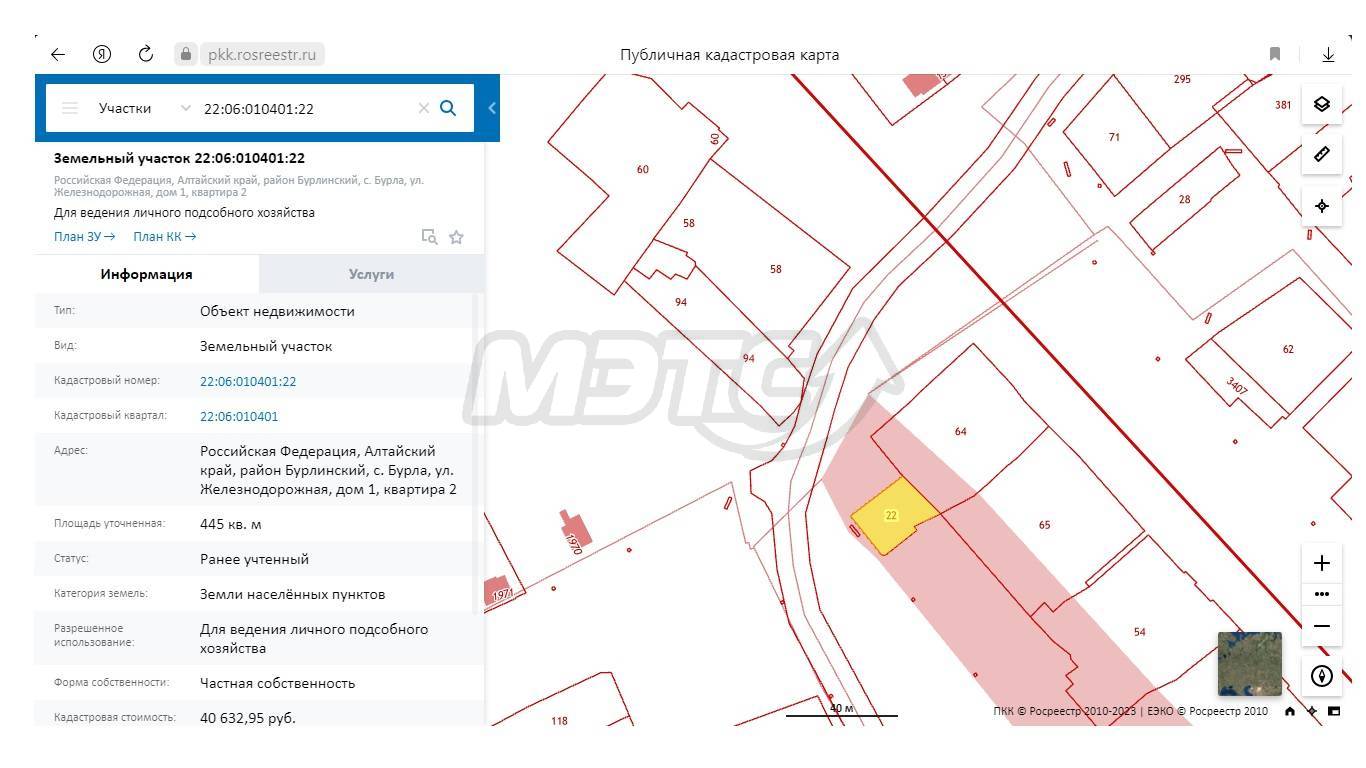Click heading Земельный участок 22:06:010401:22
Screen dimensions: 1366x768
tap(179, 158)
